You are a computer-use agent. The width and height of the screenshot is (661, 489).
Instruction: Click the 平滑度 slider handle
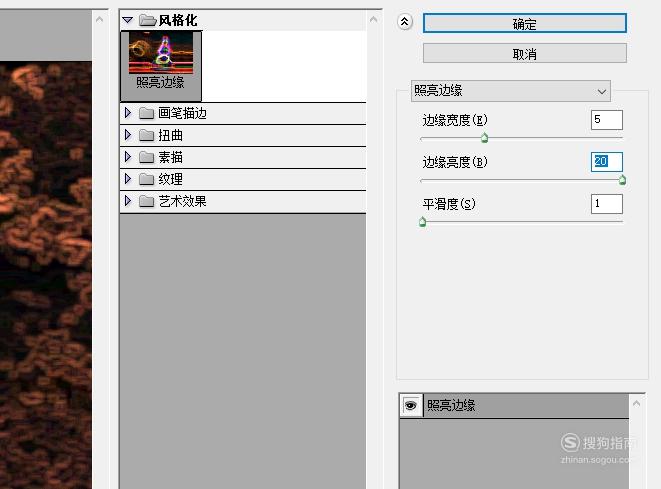[x=423, y=222]
